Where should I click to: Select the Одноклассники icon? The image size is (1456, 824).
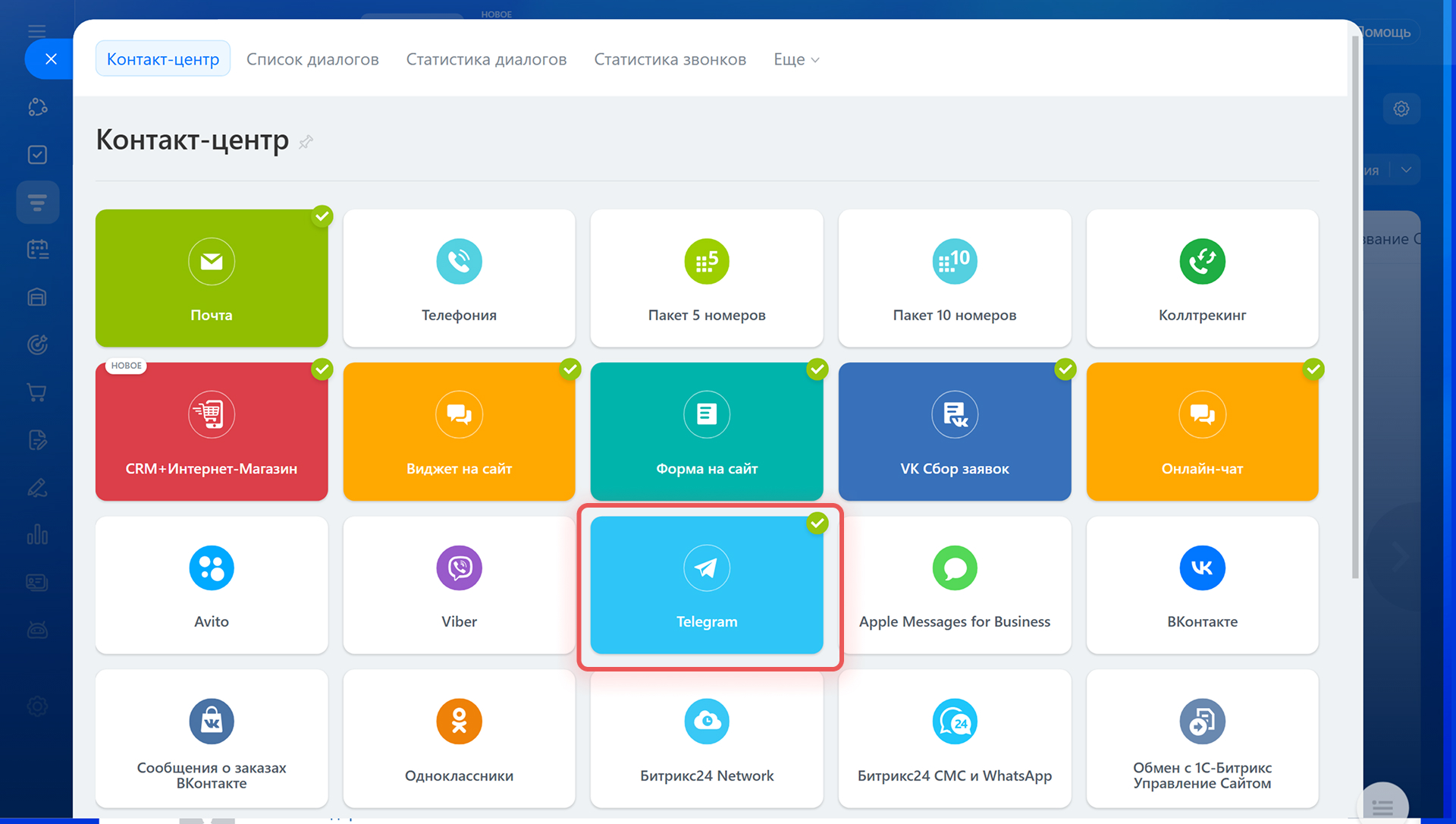(459, 721)
